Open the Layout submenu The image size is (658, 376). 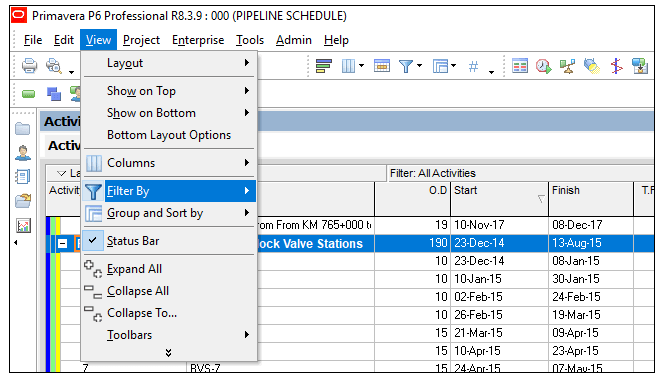coord(169,63)
